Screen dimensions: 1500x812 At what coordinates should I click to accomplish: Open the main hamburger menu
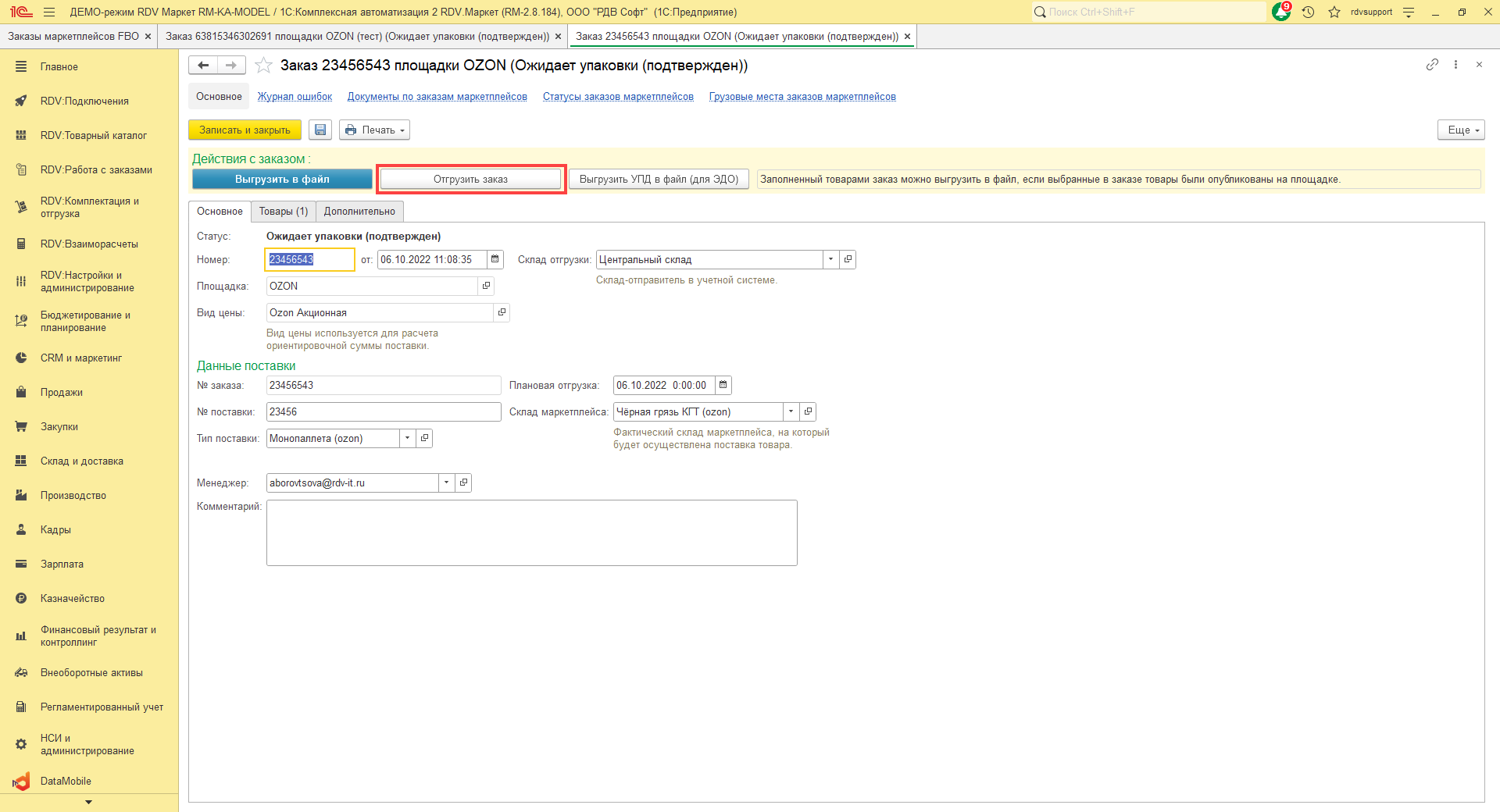[x=49, y=12]
